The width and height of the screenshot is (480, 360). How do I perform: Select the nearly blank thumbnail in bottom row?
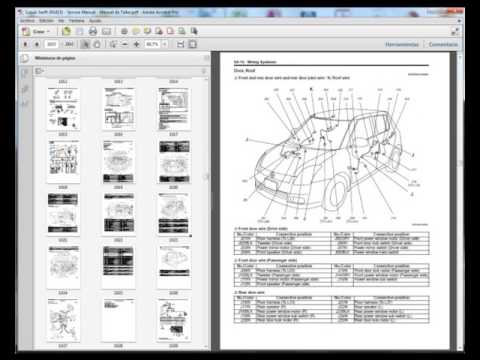click(119, 320)
